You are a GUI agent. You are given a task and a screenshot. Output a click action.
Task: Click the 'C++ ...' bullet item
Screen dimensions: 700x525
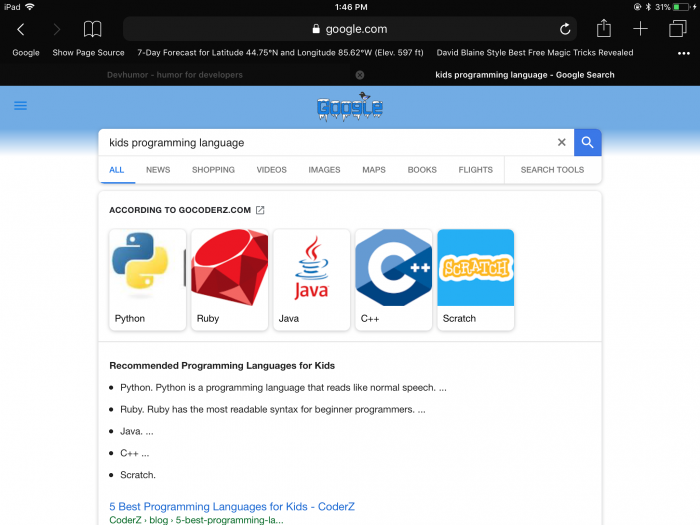coord(135,453)
